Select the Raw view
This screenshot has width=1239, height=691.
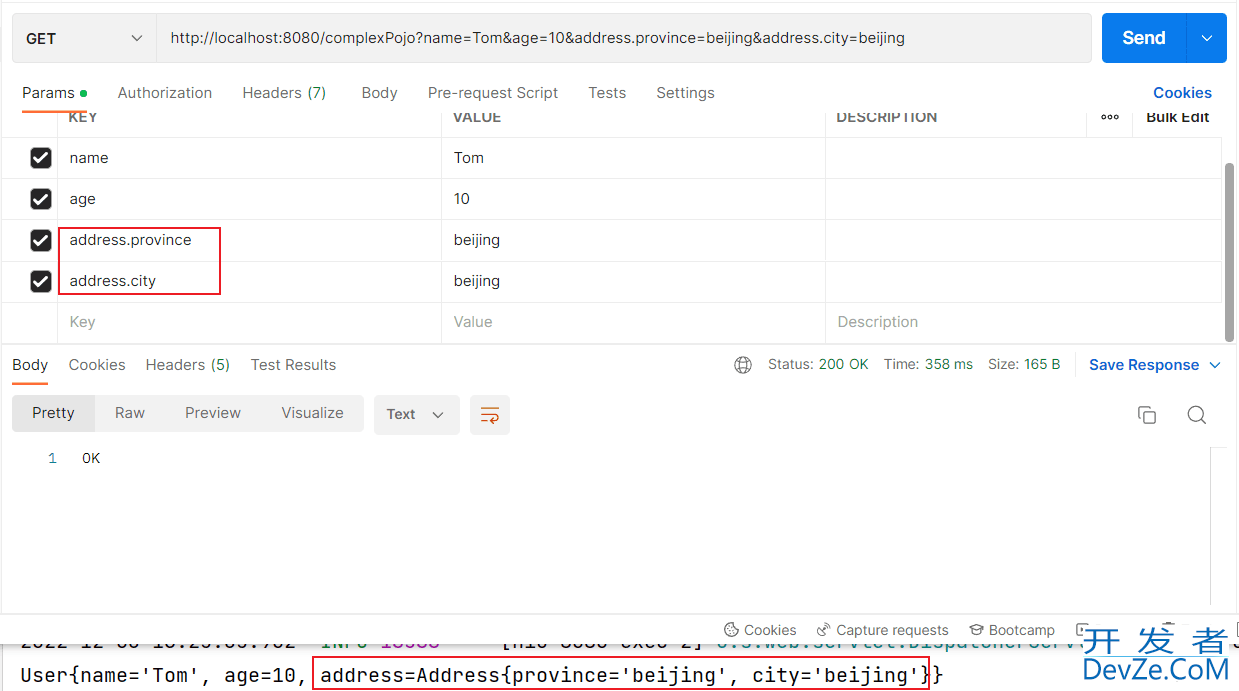[x=130, y=413]
